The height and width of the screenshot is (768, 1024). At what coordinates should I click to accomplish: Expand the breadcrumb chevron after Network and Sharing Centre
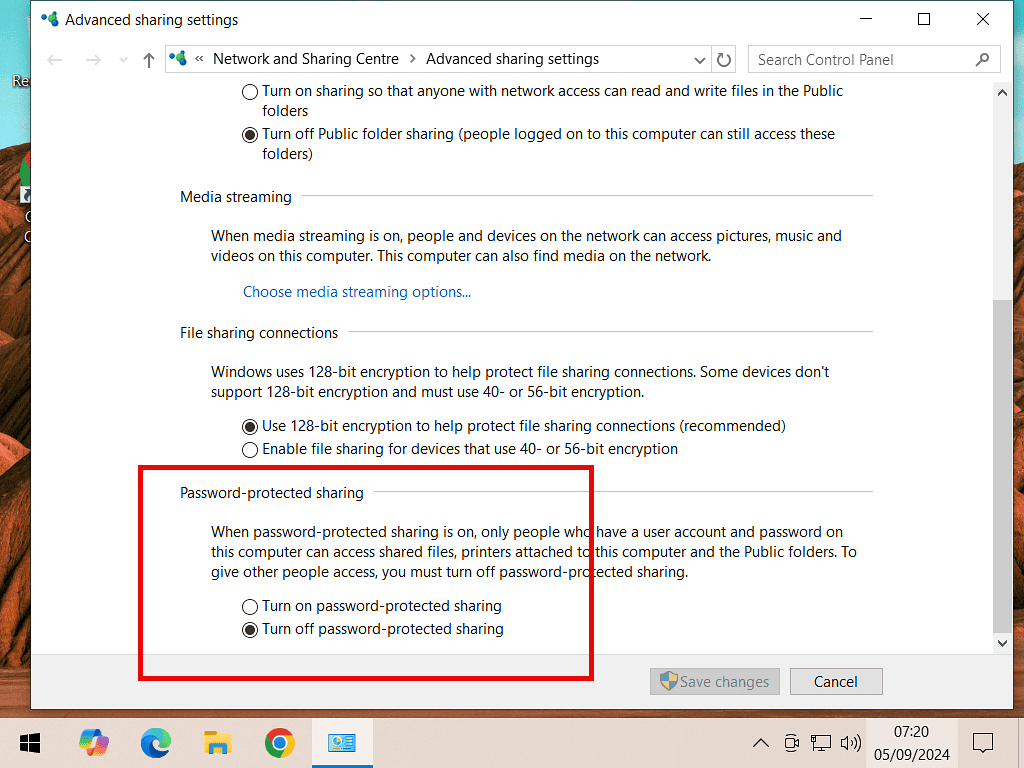point(412,60)
